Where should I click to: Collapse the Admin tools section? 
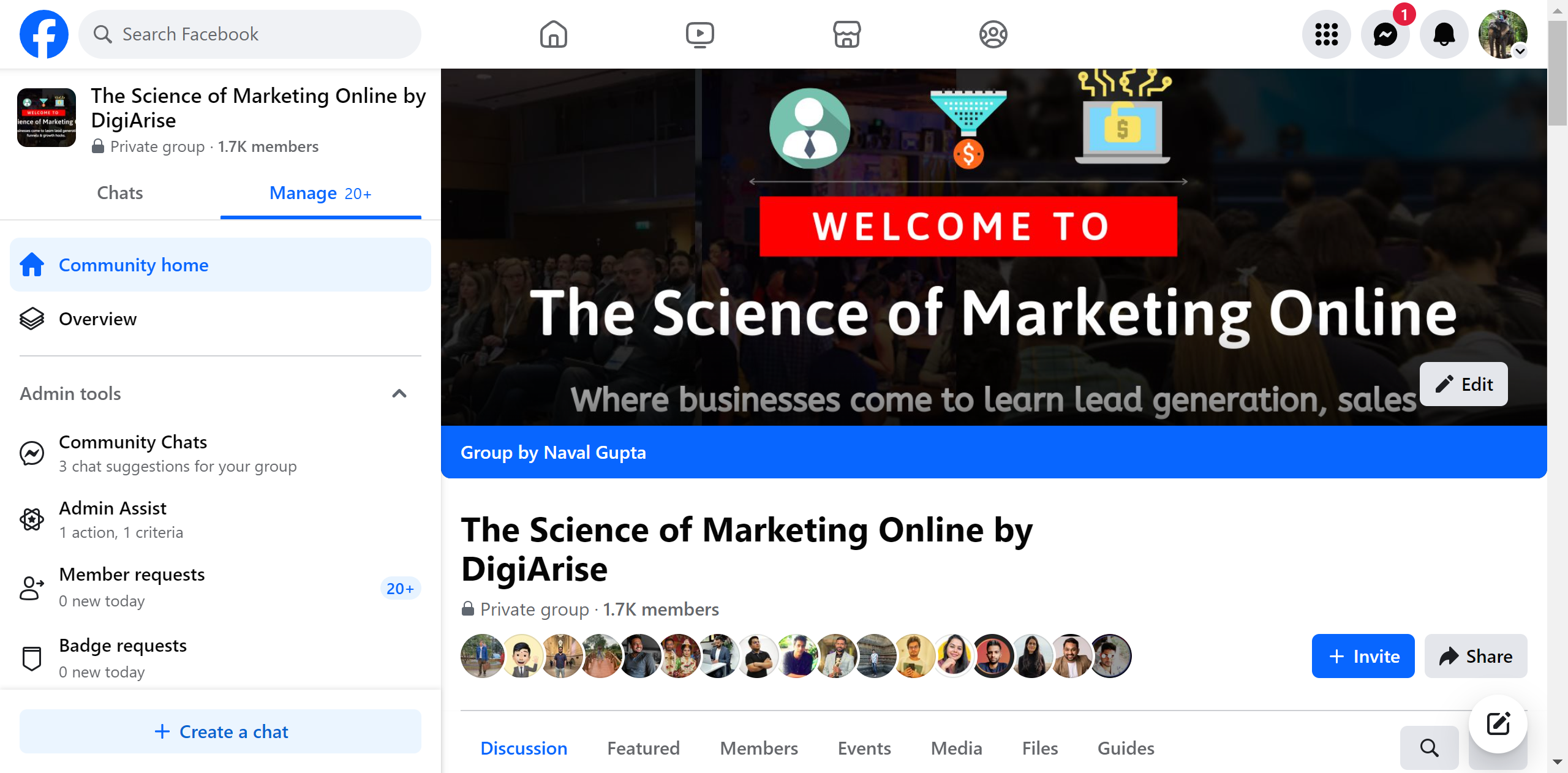pos(399,393)
